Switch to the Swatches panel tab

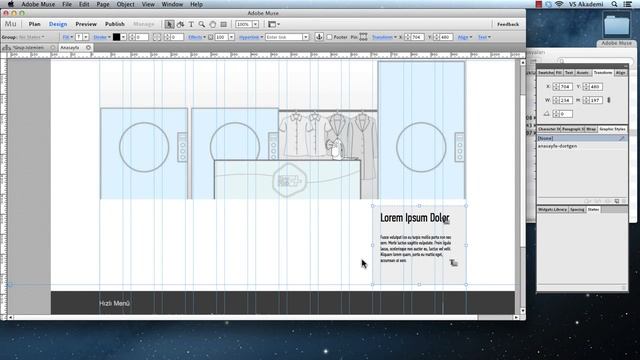click(545, 72)
